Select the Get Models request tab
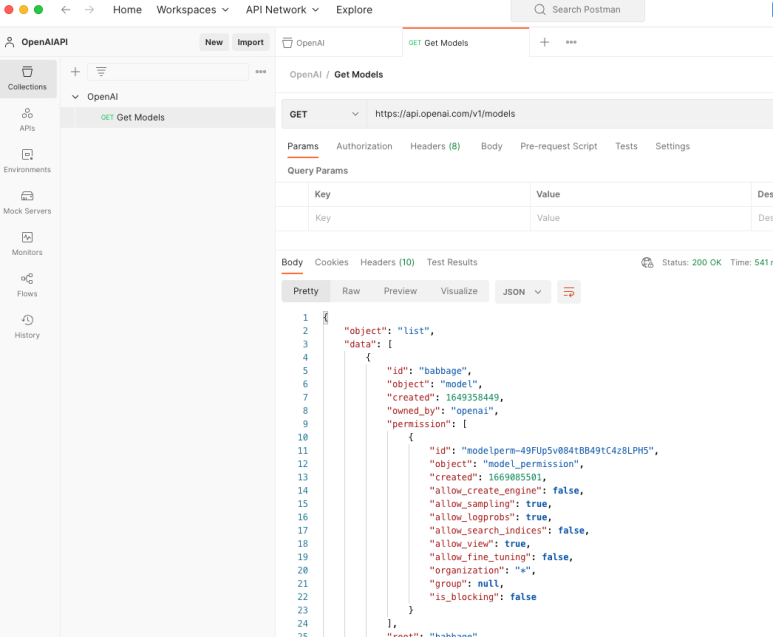The width and height of the screenshot is (773, 637). [465, 43]
